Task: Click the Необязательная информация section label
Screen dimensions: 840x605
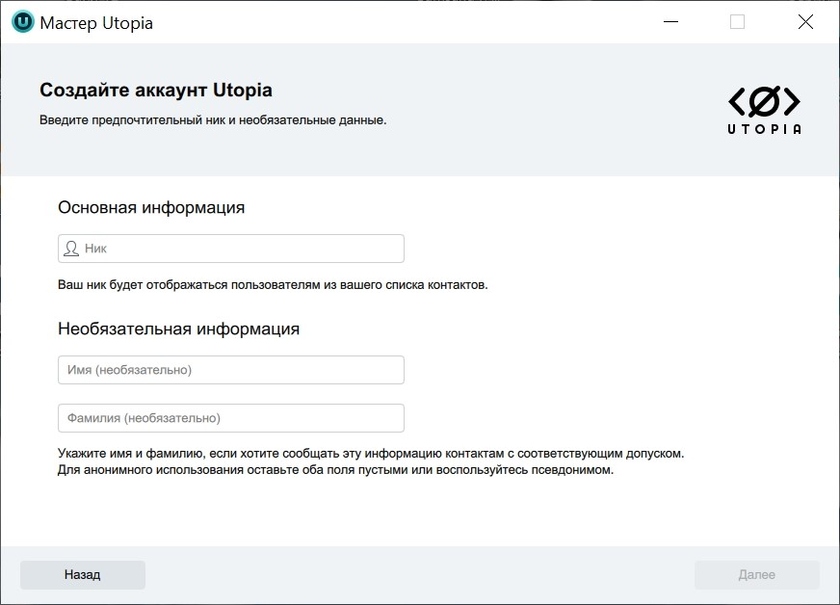Action: (x=178, y=328)
